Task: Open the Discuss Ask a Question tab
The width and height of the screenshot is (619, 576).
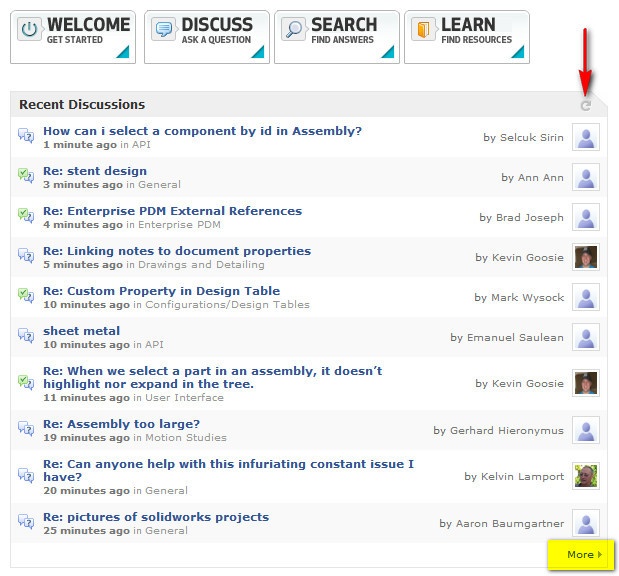Action: 207,37
